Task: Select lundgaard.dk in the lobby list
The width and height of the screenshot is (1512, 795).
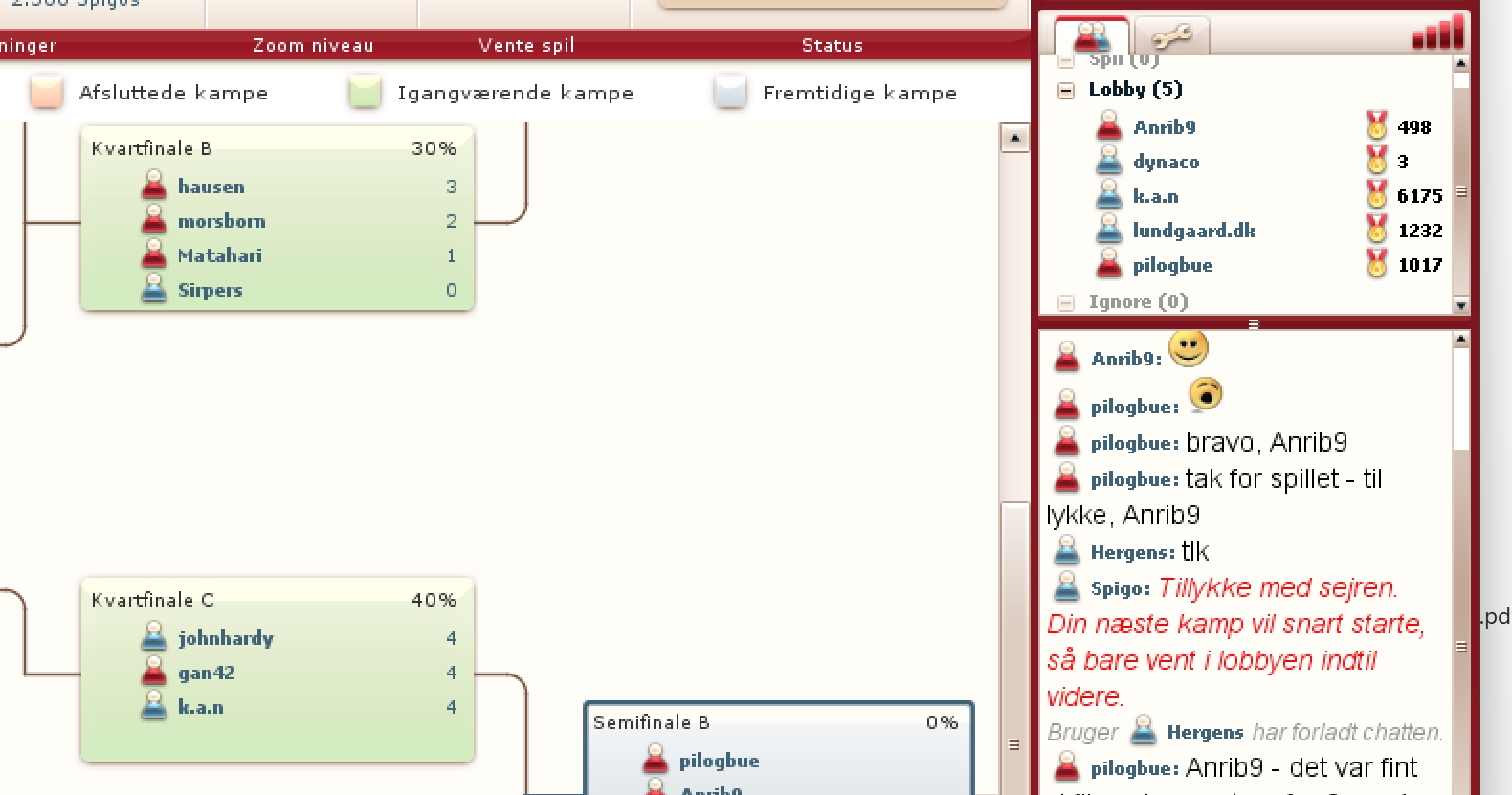Action: (1193, 231)
